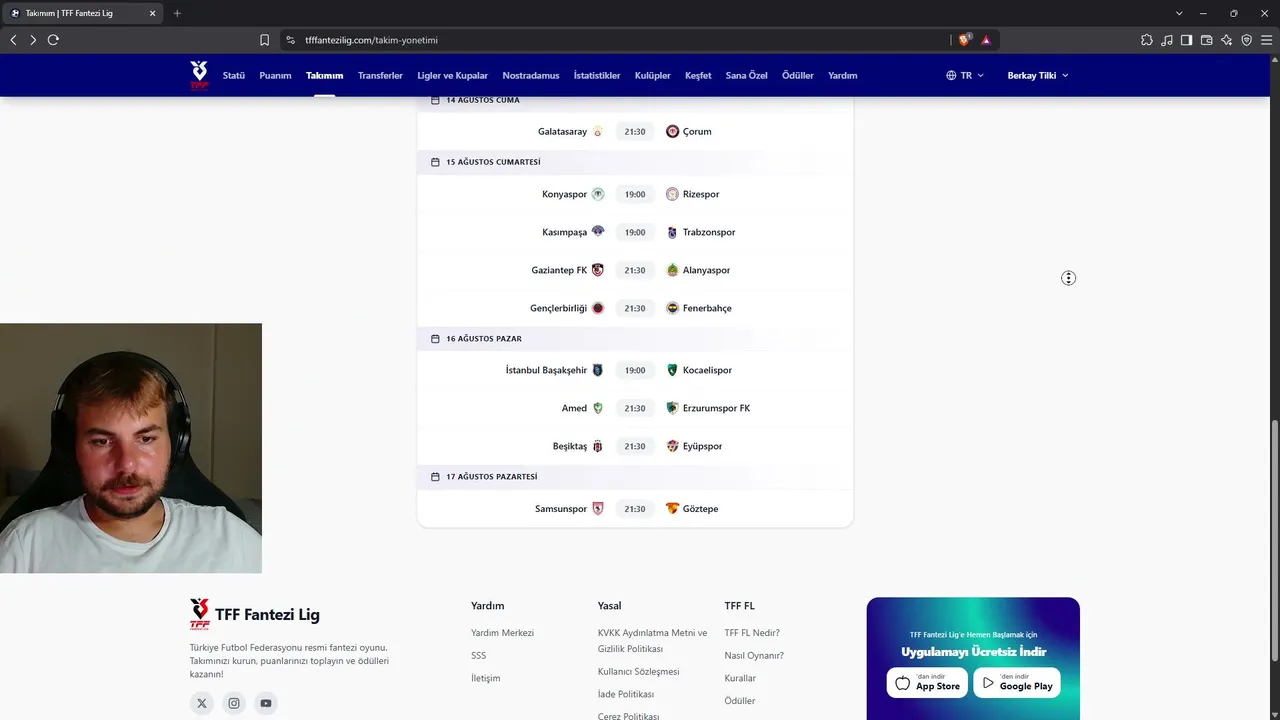Screen dimensions: 1280x720
Task: Open the İade Politikası link
Action: [626, 694]
